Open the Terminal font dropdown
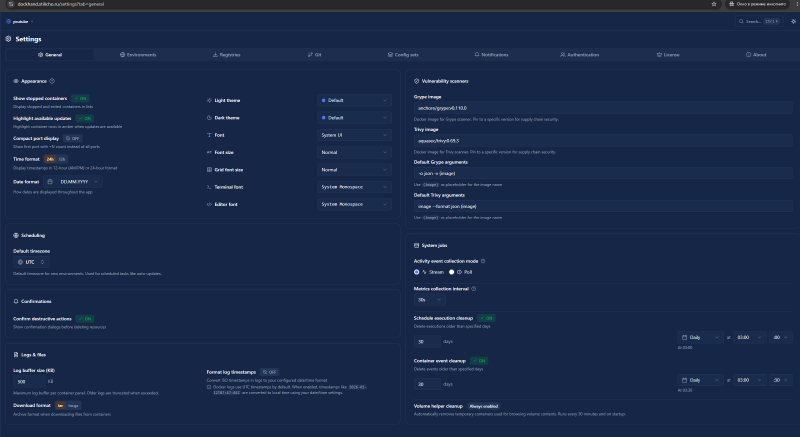Image resolution: width=800 pixels, height=437 pixels. tap(354, 187)
